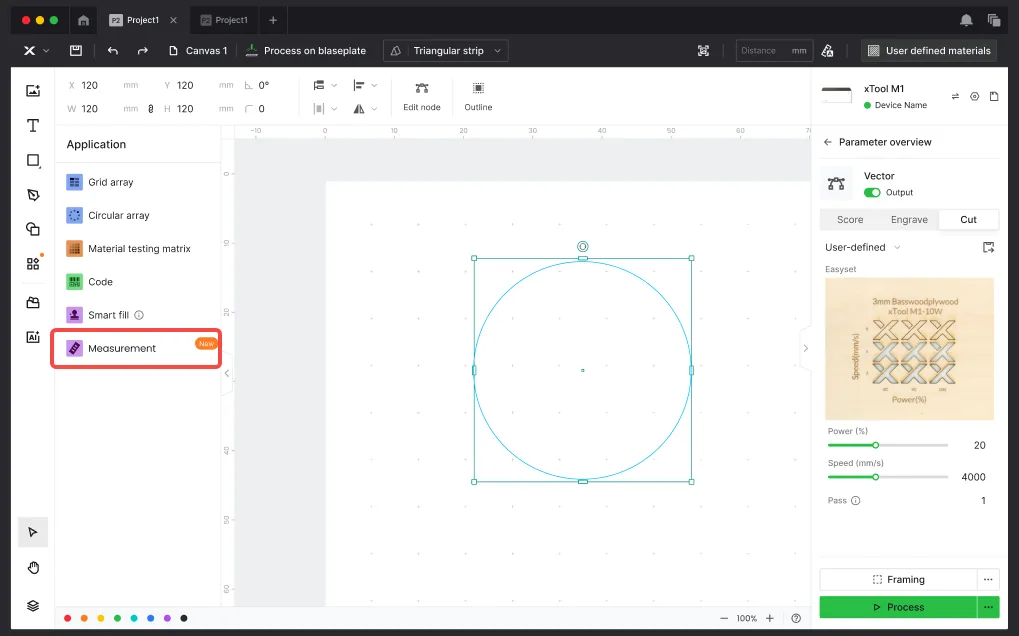Image resolution: width=1019 pixels, height=636 pixels.
Task: Collapse the Application side panel
Action: [x=227, y=374]
